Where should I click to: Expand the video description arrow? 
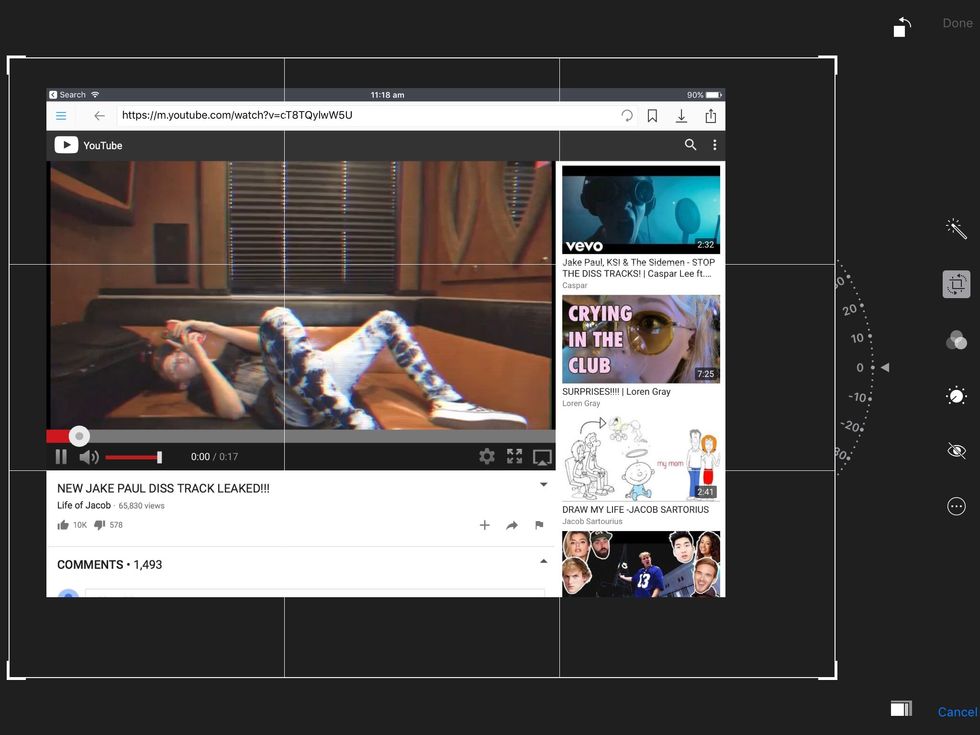[544, 484]
